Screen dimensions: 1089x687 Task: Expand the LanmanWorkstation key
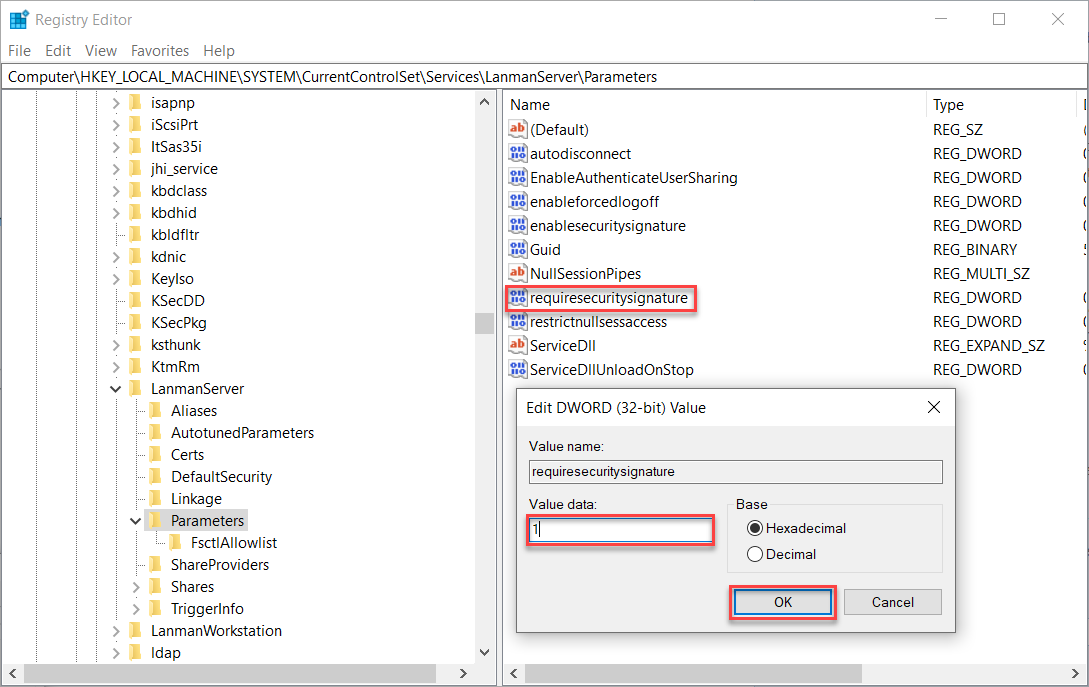pos(116,630)
